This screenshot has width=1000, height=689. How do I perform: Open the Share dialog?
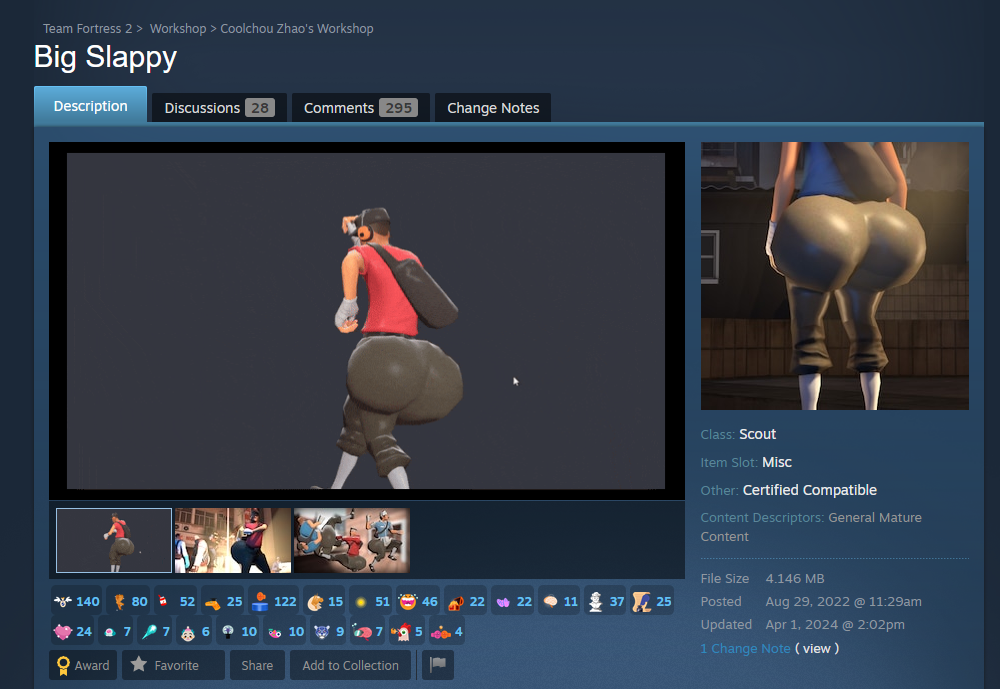257,665
